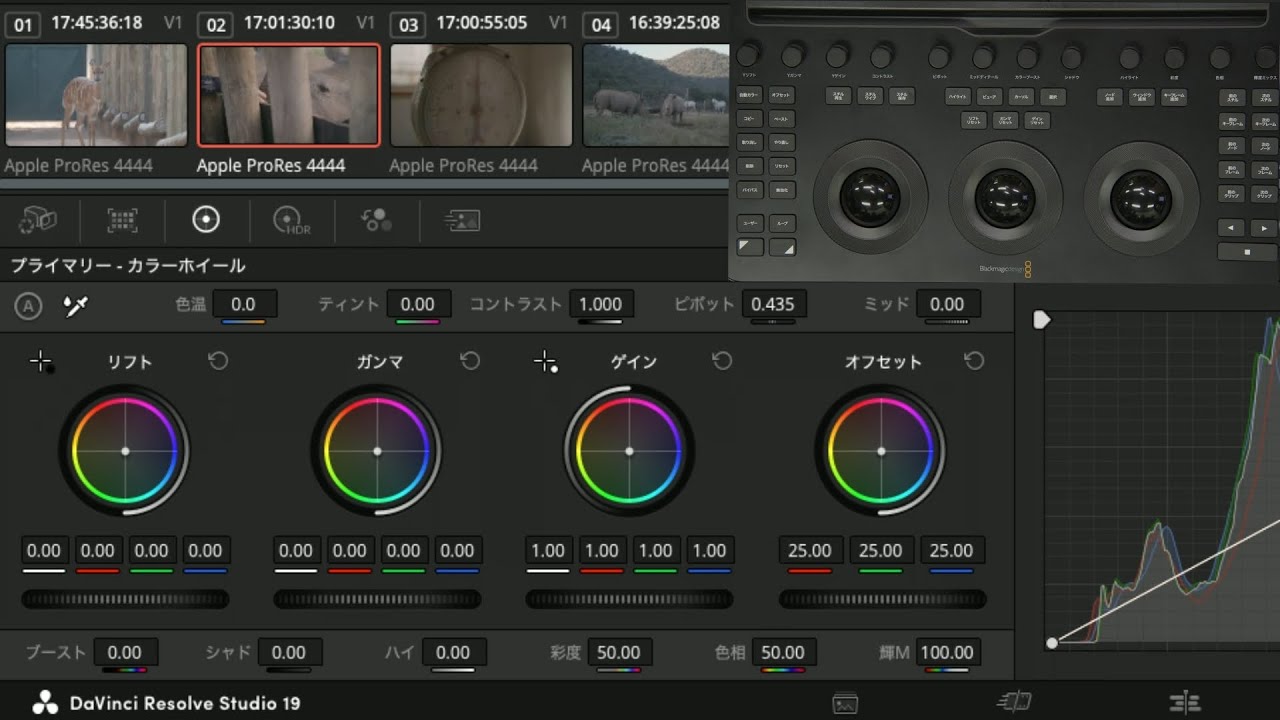Click the crosshair picker beside リフト (Lift)
1280x720 pixels.
[43, 362]
